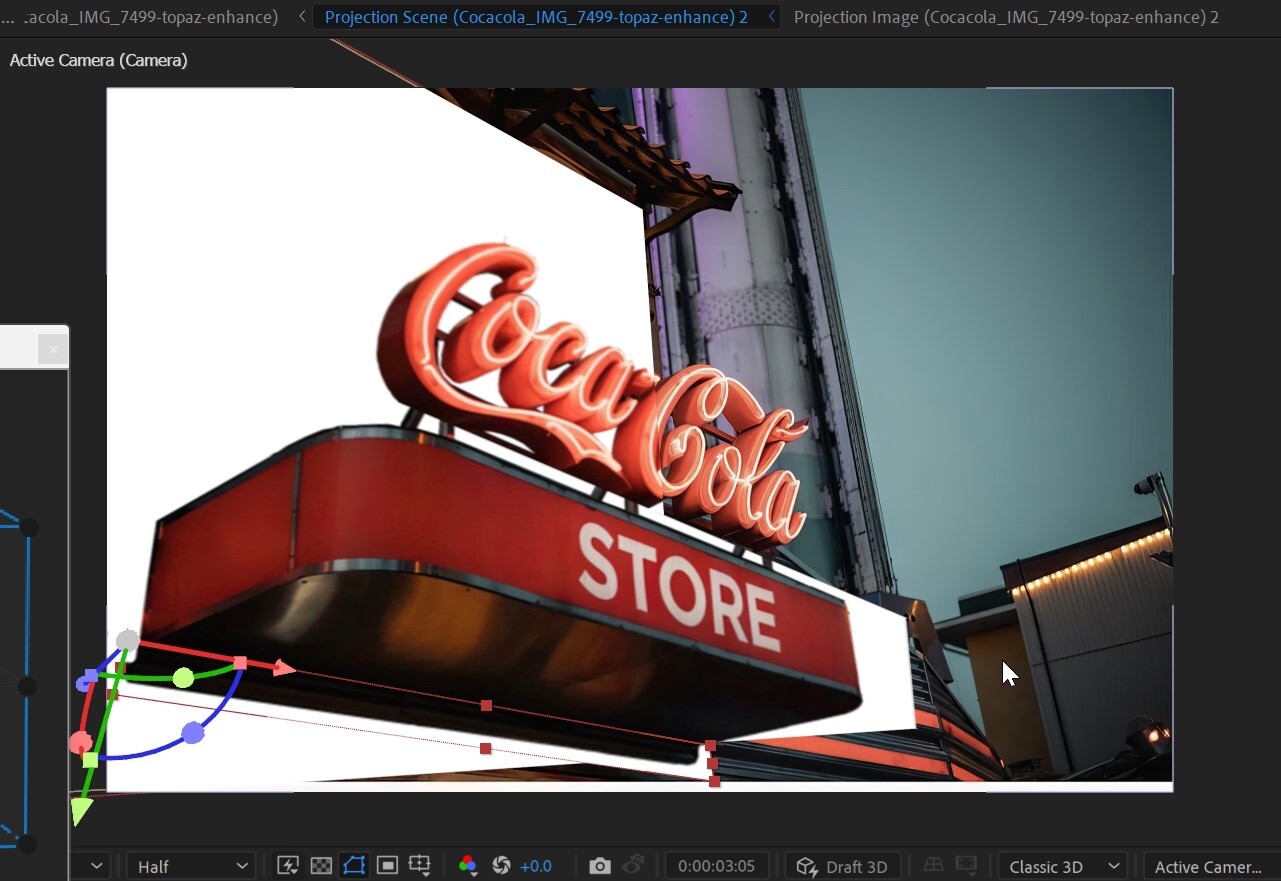Take a snapshot with the camera icon

[599, 866]
